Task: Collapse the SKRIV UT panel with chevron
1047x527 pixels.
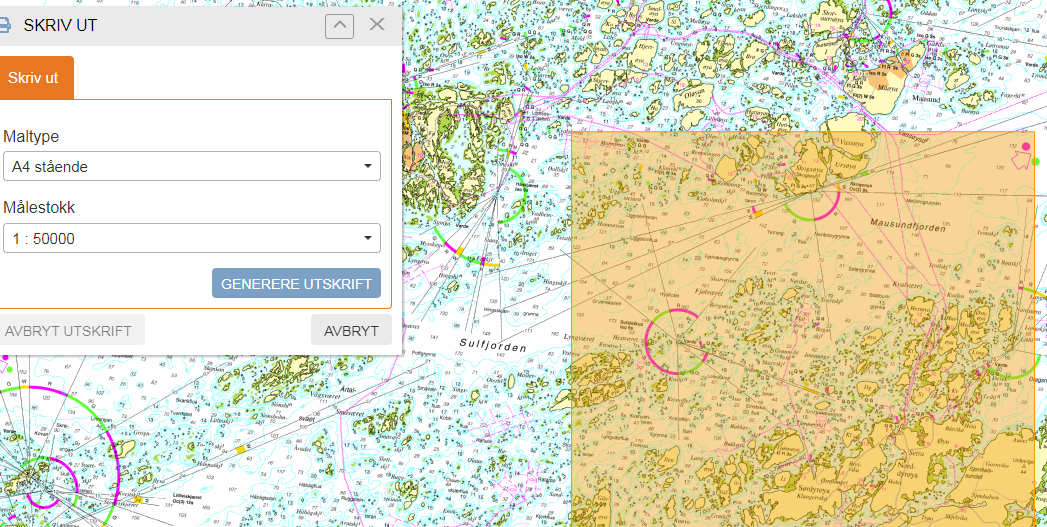Action: pyautogui.click(x=339, y=25)
